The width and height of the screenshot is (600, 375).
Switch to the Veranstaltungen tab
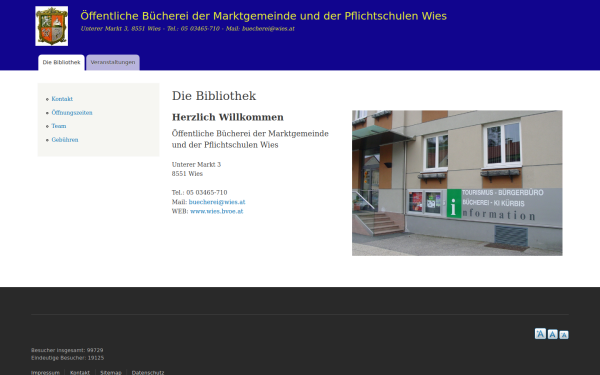(113, 62)
